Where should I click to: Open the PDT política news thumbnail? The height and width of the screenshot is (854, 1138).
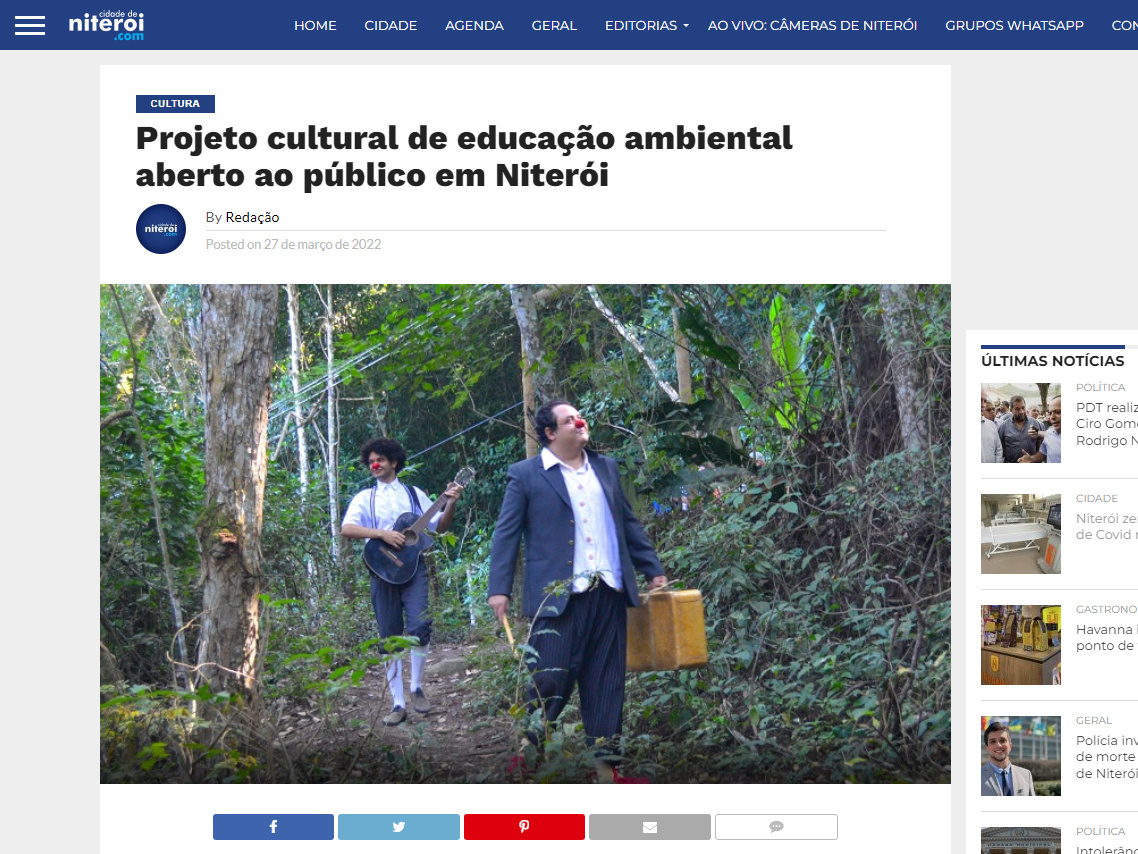(x=1020, y=423)
